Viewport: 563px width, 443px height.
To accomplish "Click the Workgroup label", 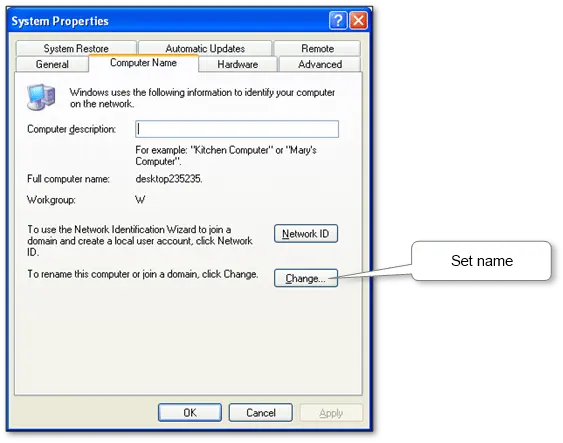I will pos(51,200).
